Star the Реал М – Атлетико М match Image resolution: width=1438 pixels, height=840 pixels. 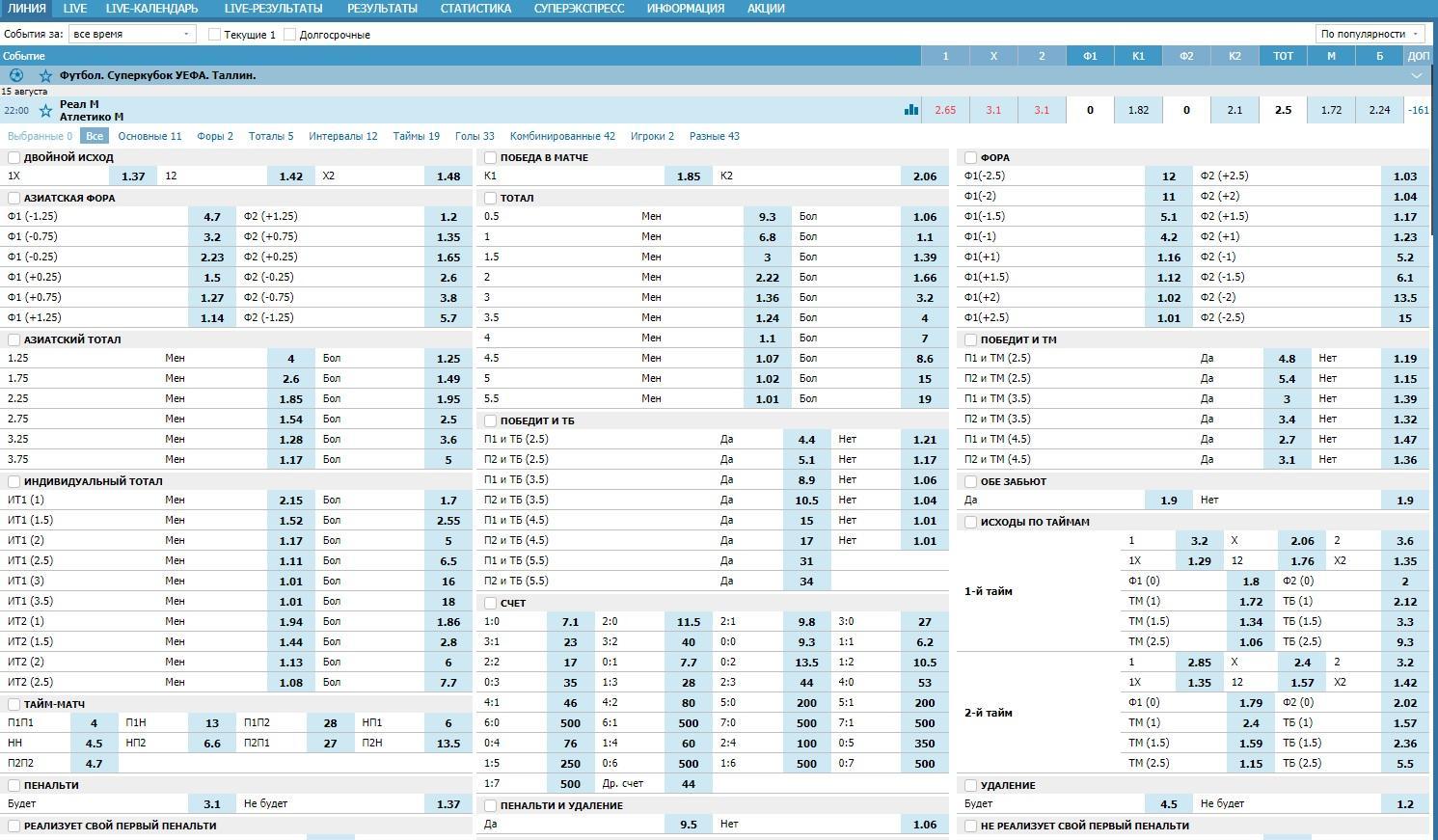tap(45, 111)
